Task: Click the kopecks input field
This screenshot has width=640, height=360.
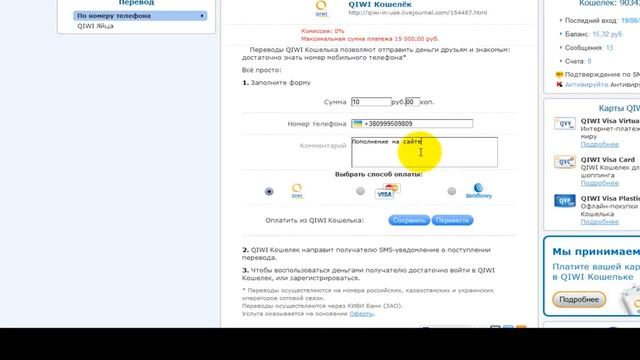Action: tap(412, 102)
